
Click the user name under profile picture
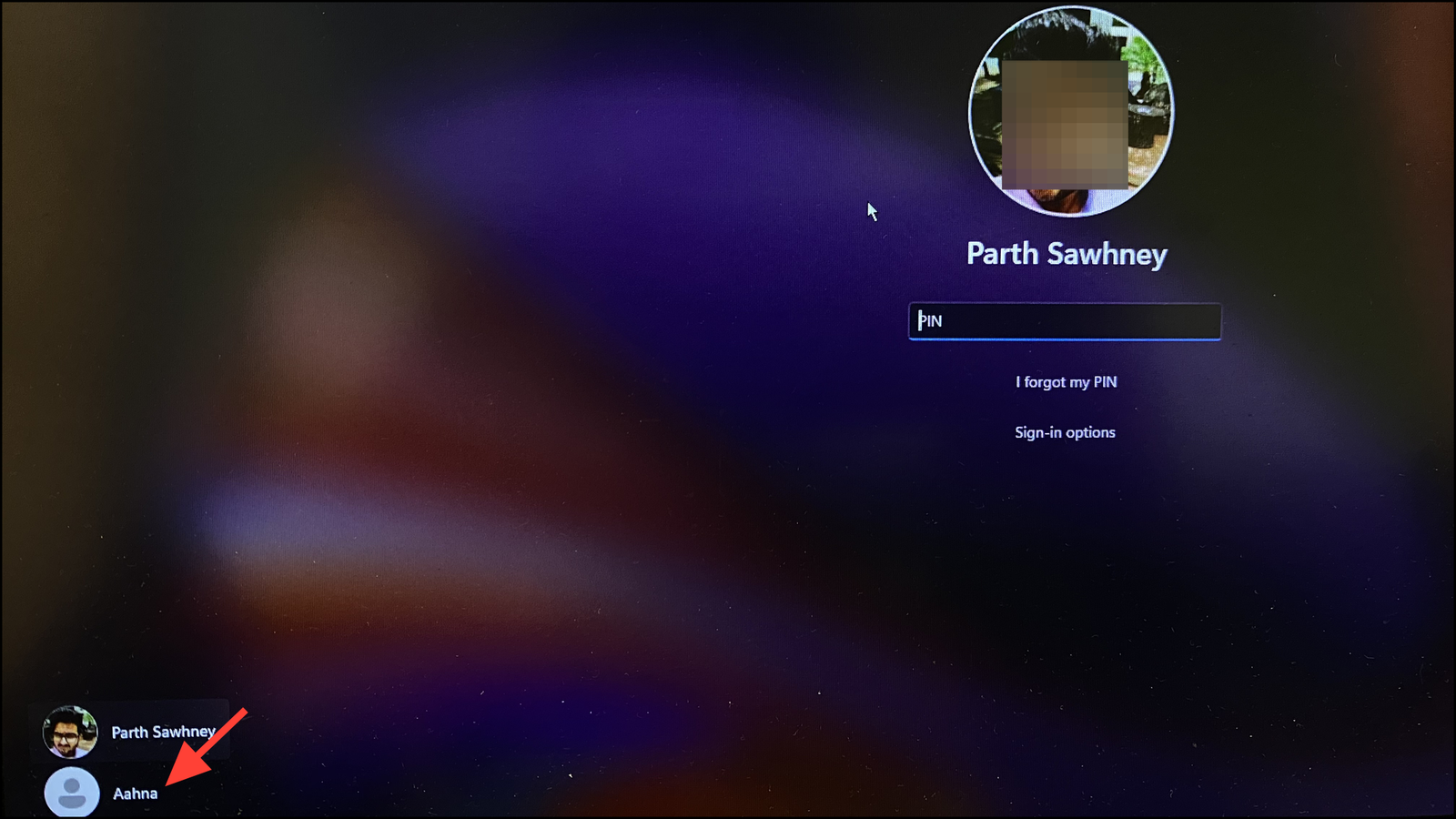click(1067, 254)
